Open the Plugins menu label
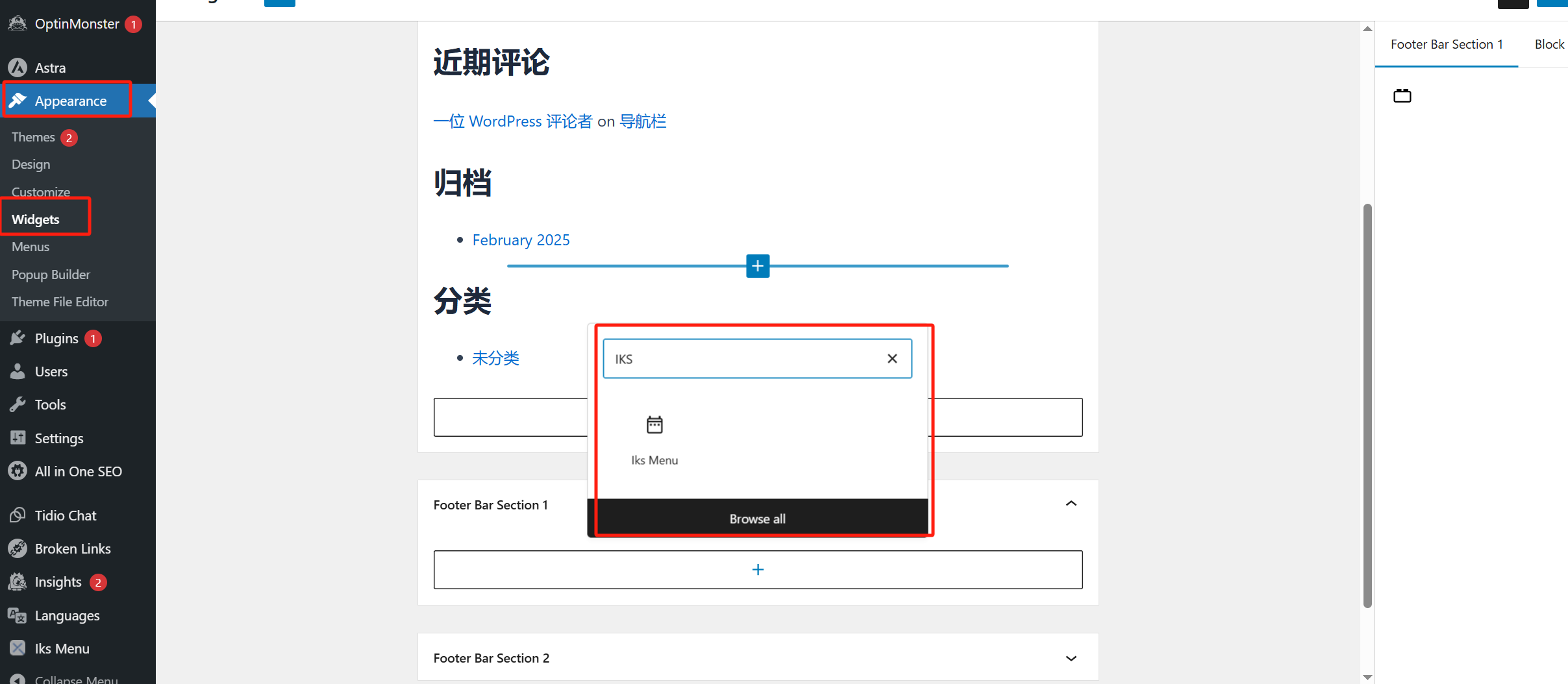Image resolution: width=1568 pixels, height=684 pixels. pos(56,338)
